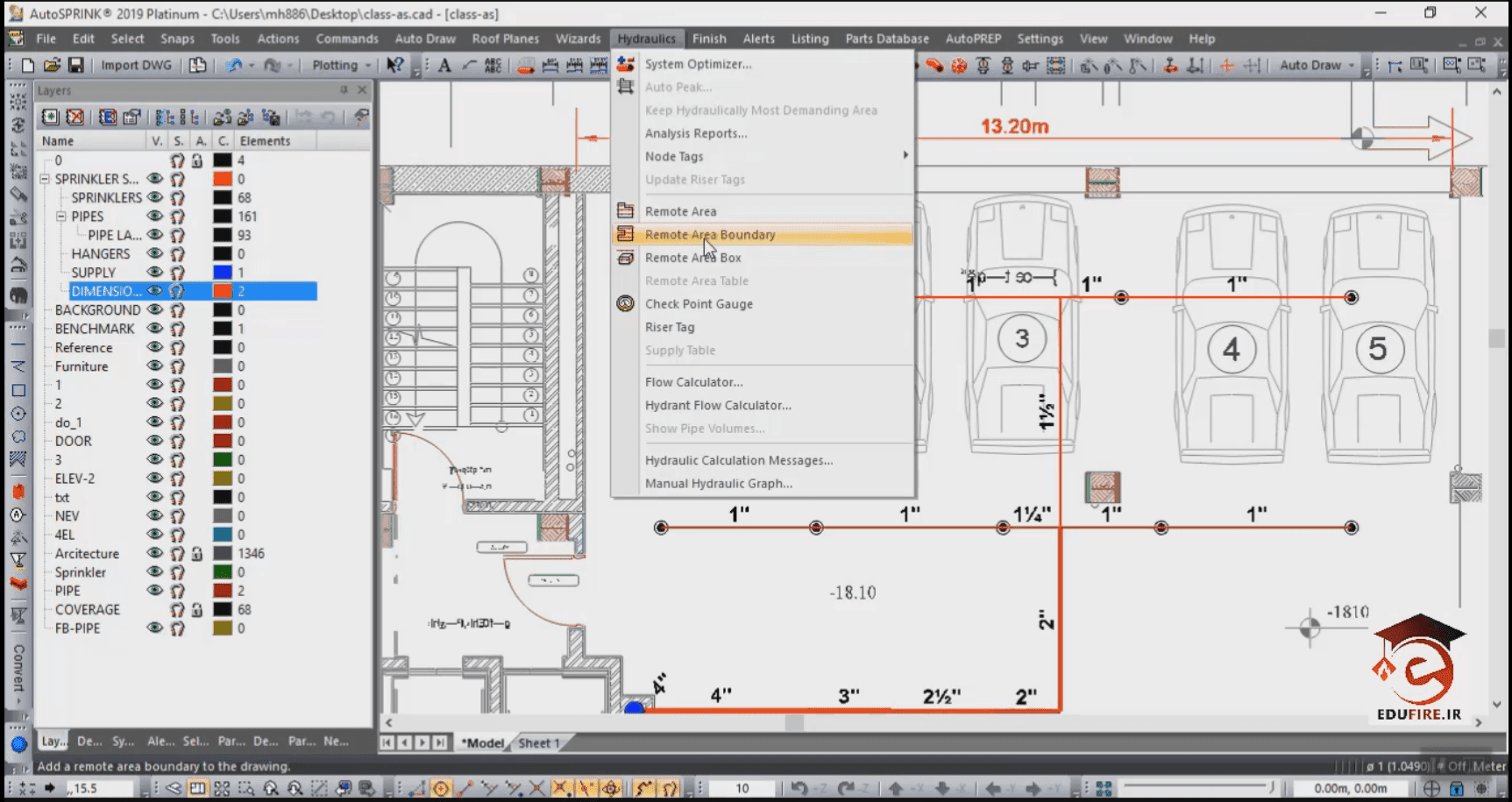Viewport: 1512px width, 802px height.
Task: Open the Hydraulics menu
Action: coord(646,39)
